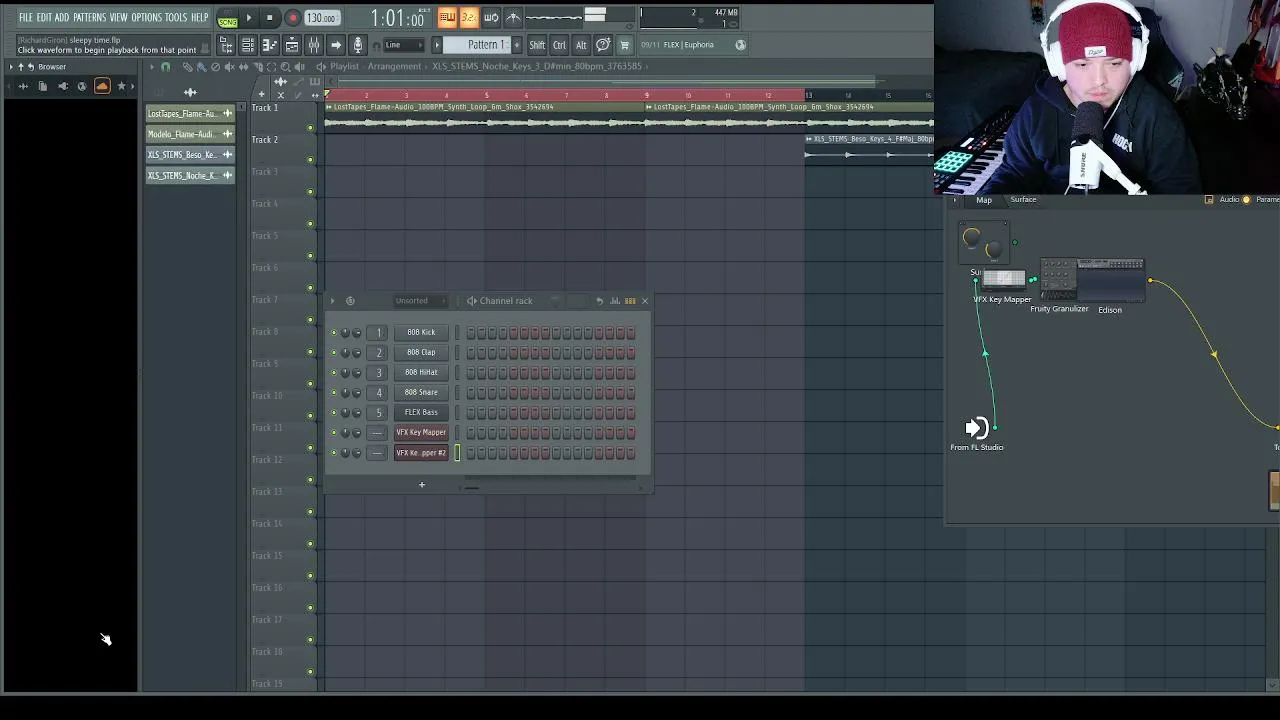Click the Stop transport button
The height and width of the screenshot is (720, 1280).
pyautogui.click(x=270, y=18)
